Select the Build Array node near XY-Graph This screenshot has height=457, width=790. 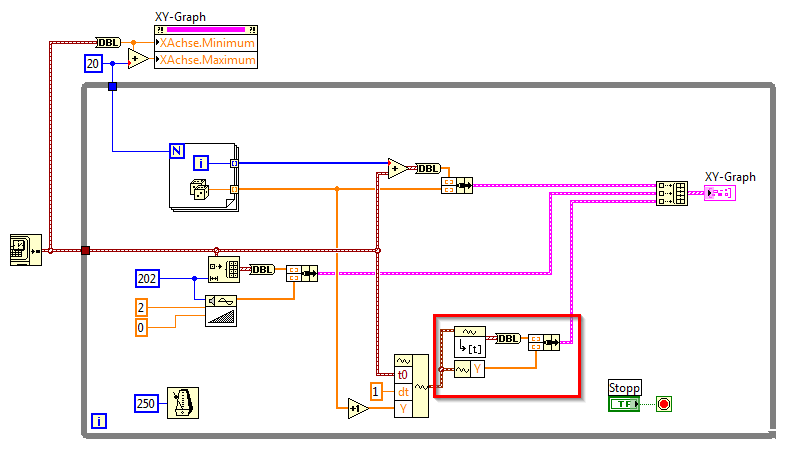tap(672, 193)
